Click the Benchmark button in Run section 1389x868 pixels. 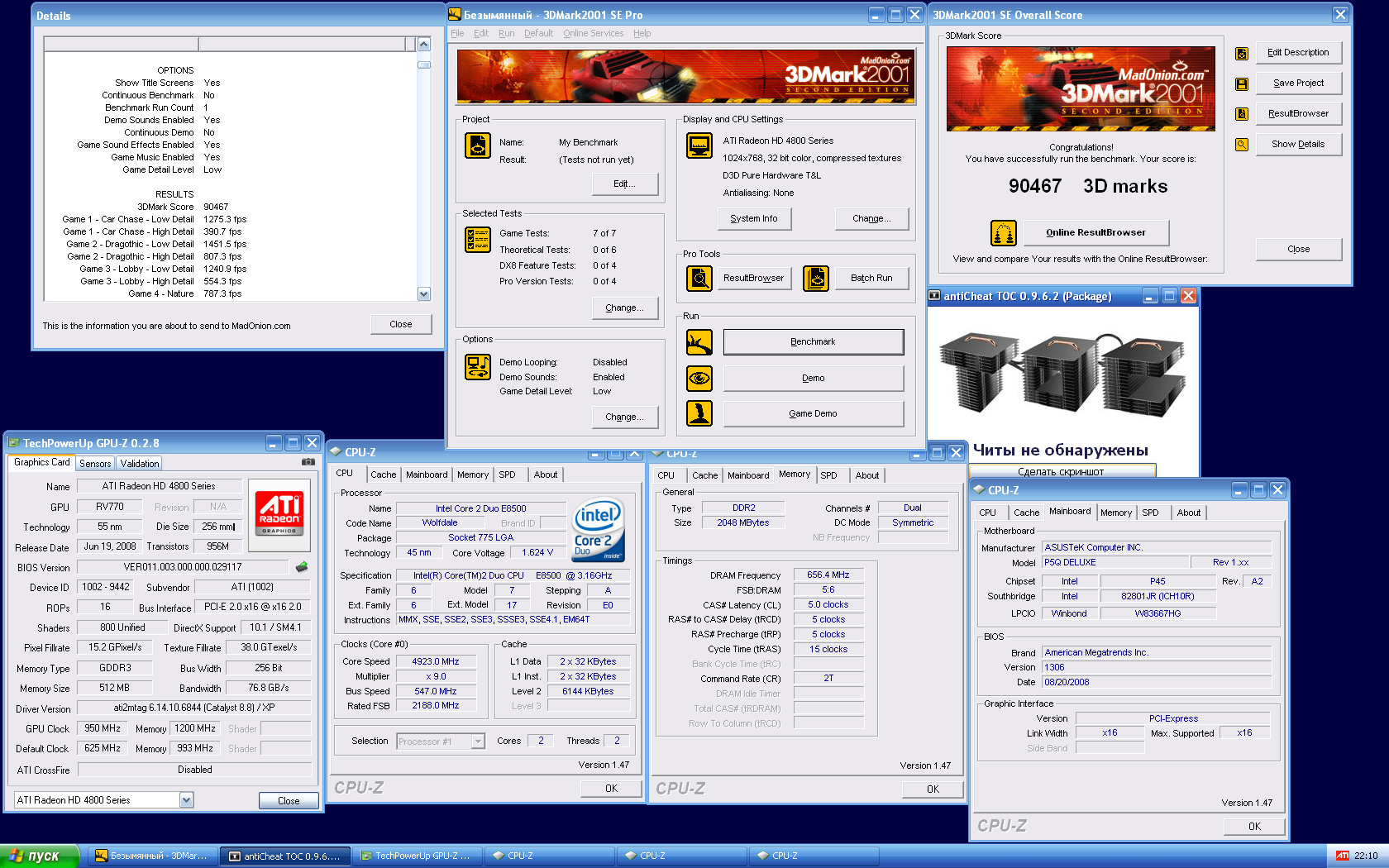pos(814,342)
